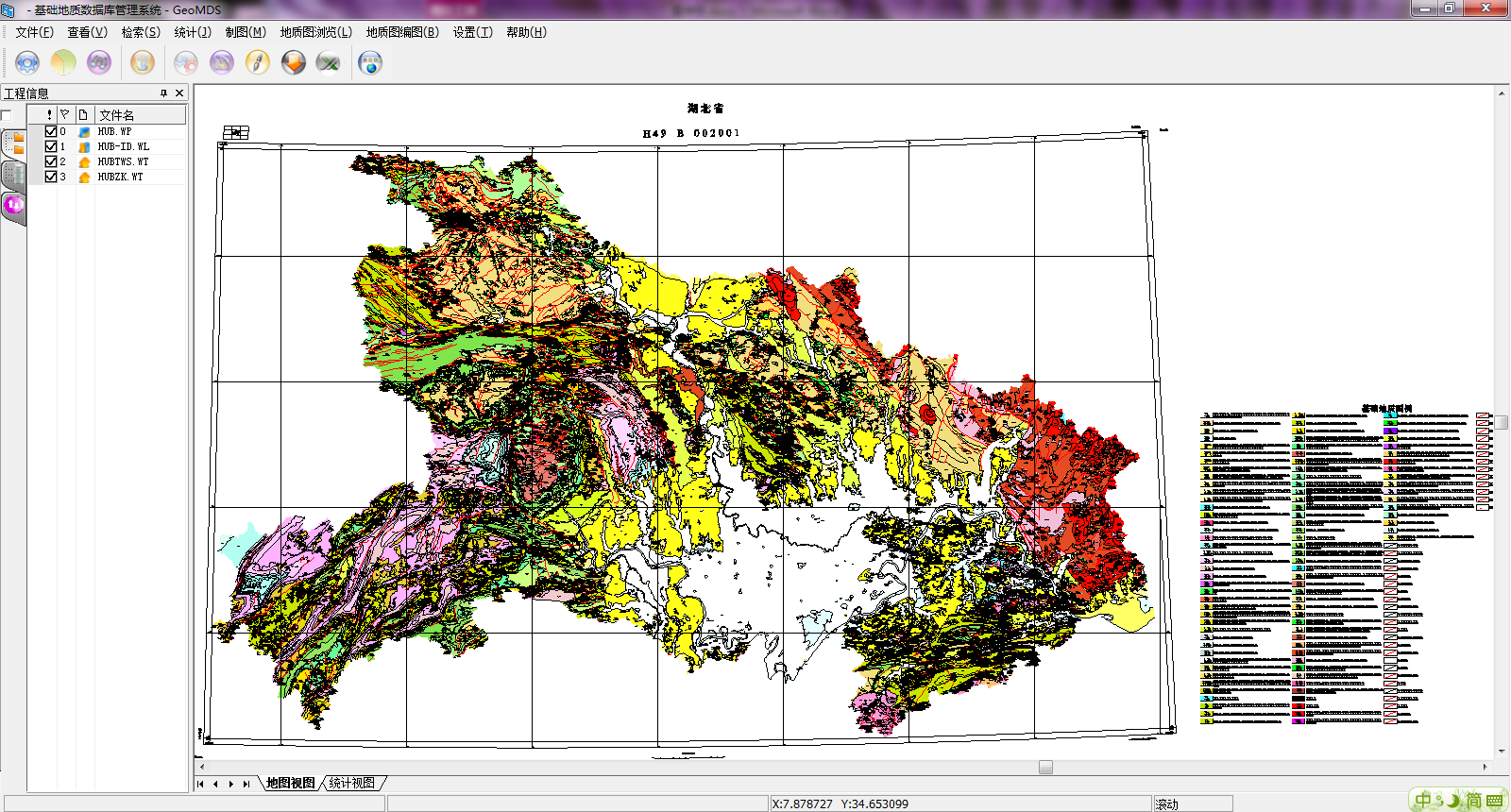Screen dimensions: 1511x812
Task: Uncheck the HUB.WP layer checkbox
Action: pos(51,132)
